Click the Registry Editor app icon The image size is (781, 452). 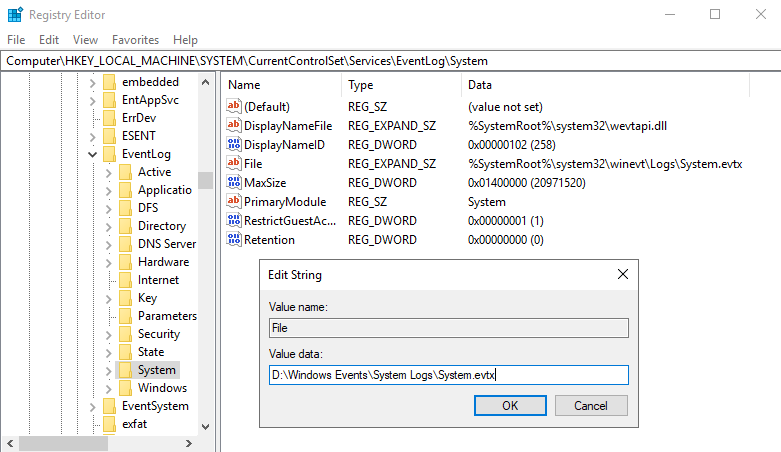coord(15,14)
